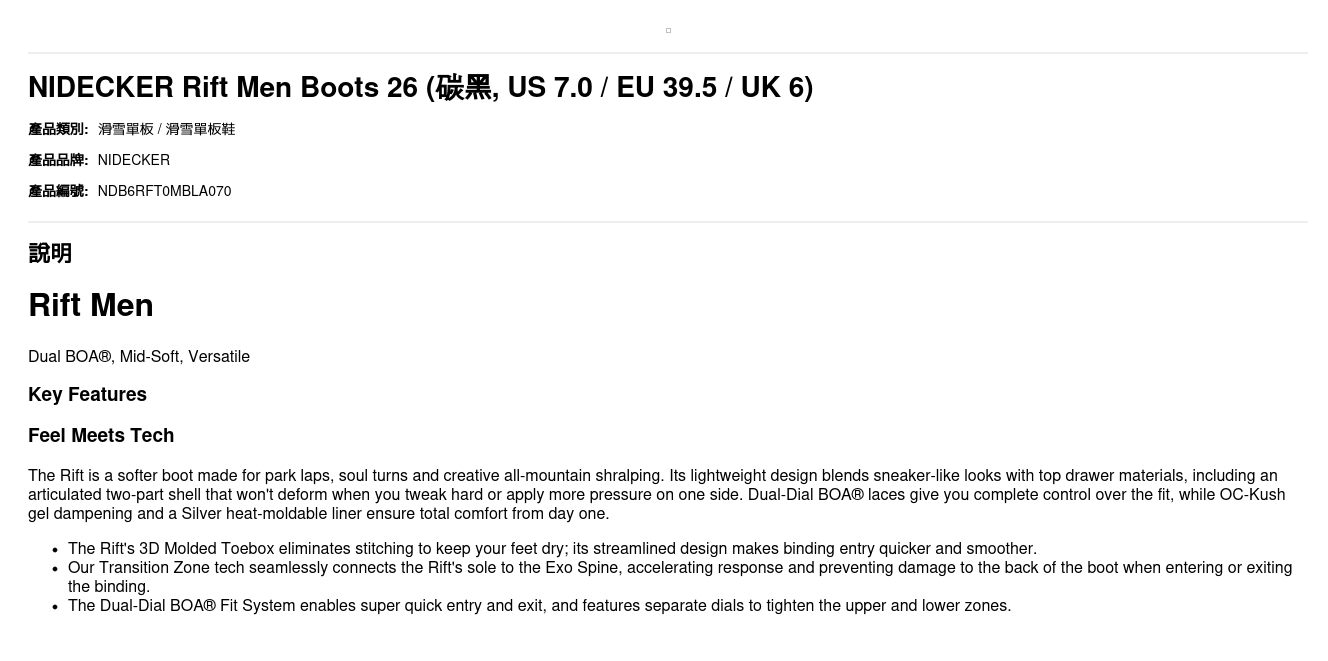Click the product code NDB6RFT0MBLA070
The image size is (1328, 661).
point(164,191)
